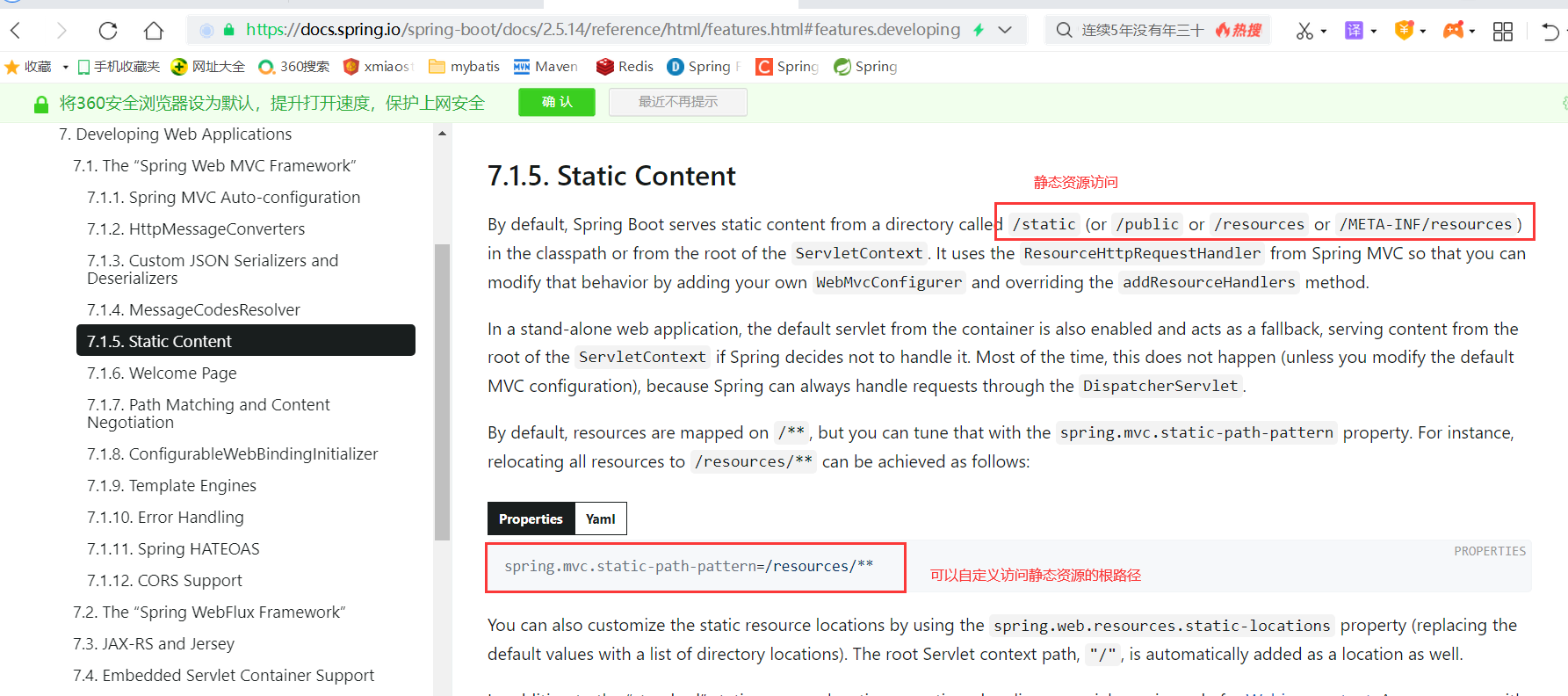Expand the game controller dropdown arrow

[x=1472, y=32]
